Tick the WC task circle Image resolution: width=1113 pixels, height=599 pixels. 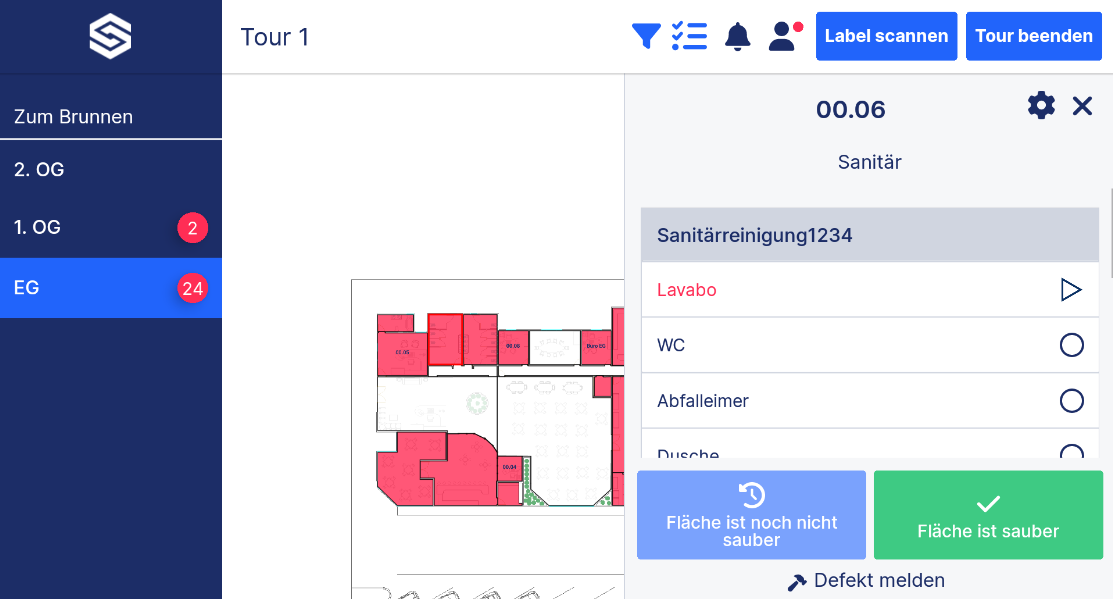pyautogui.click(x=1072, y=345)
